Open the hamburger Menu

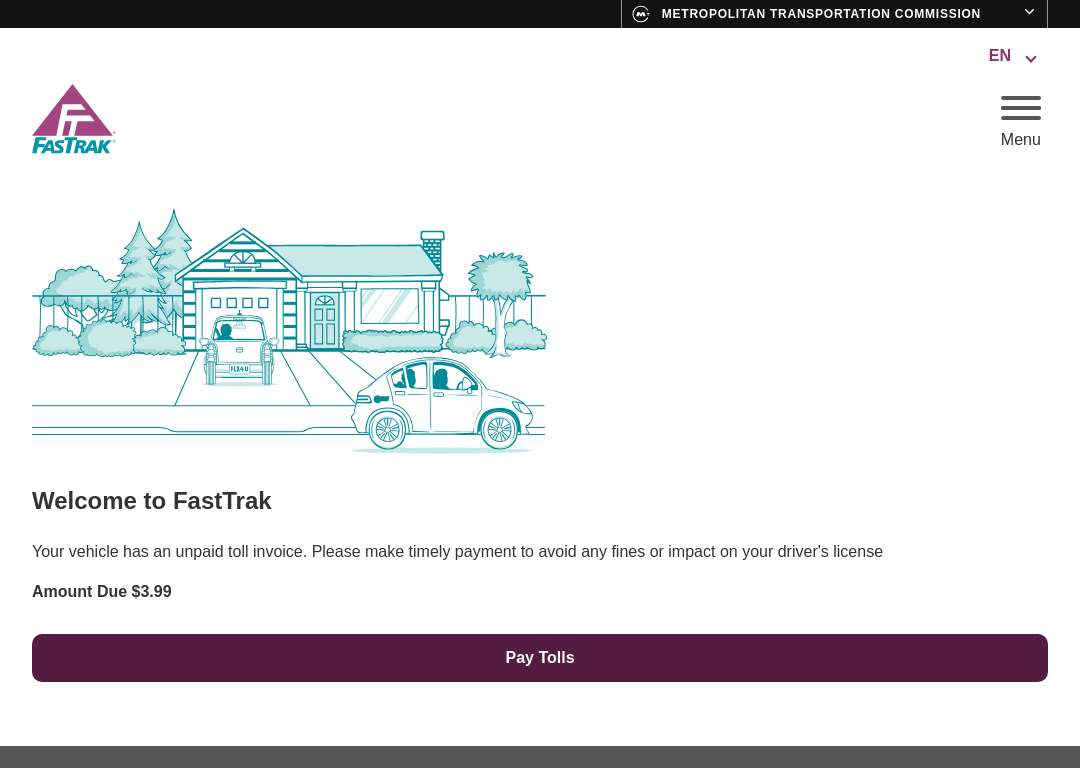tap(1020, 121)
